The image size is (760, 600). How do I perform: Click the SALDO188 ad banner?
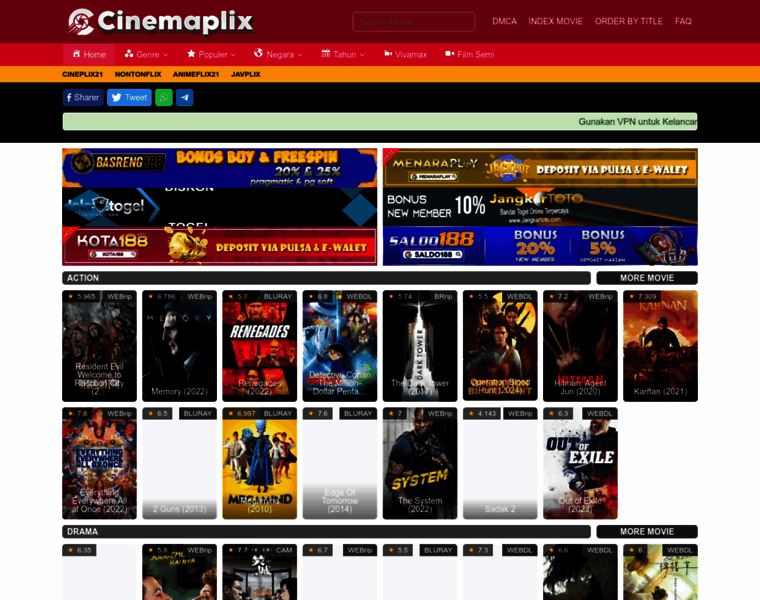tap(540, 246)
